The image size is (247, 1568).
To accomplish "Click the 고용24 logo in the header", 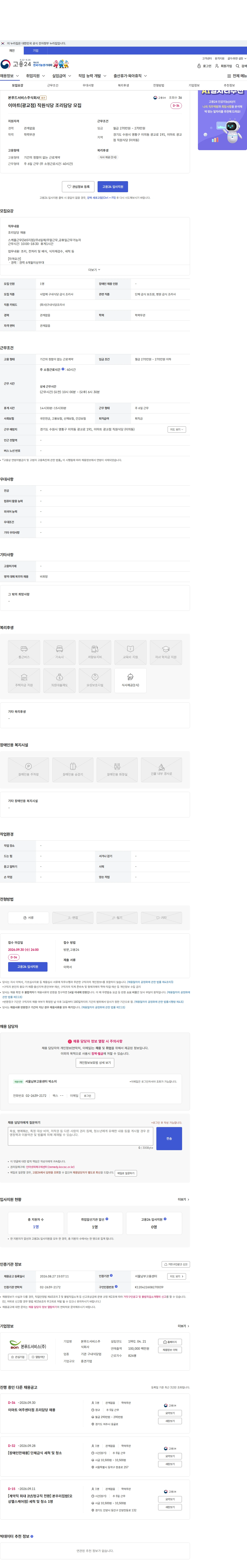I will point(16,64).
